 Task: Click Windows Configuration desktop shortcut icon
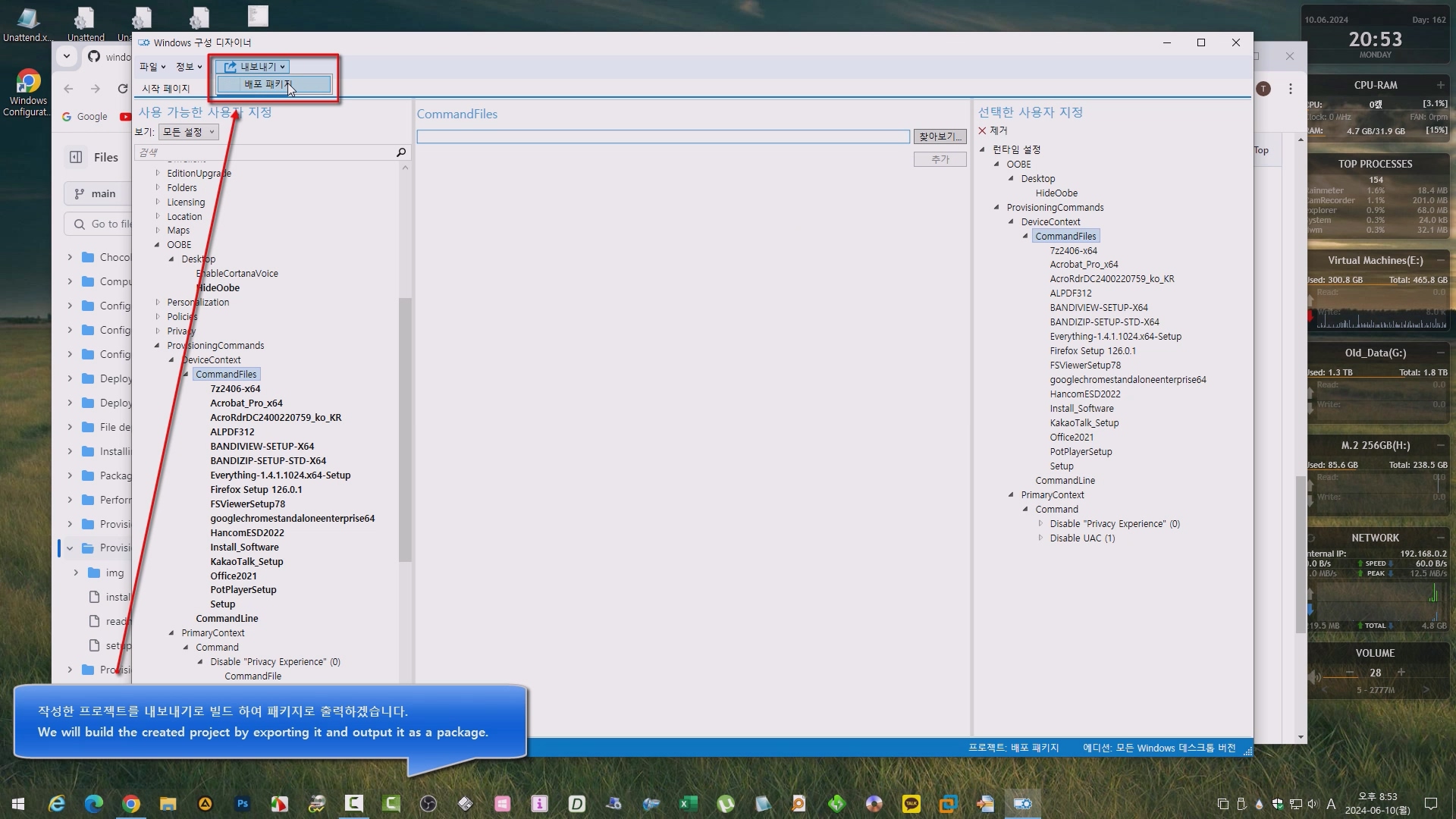click(28, 93)
